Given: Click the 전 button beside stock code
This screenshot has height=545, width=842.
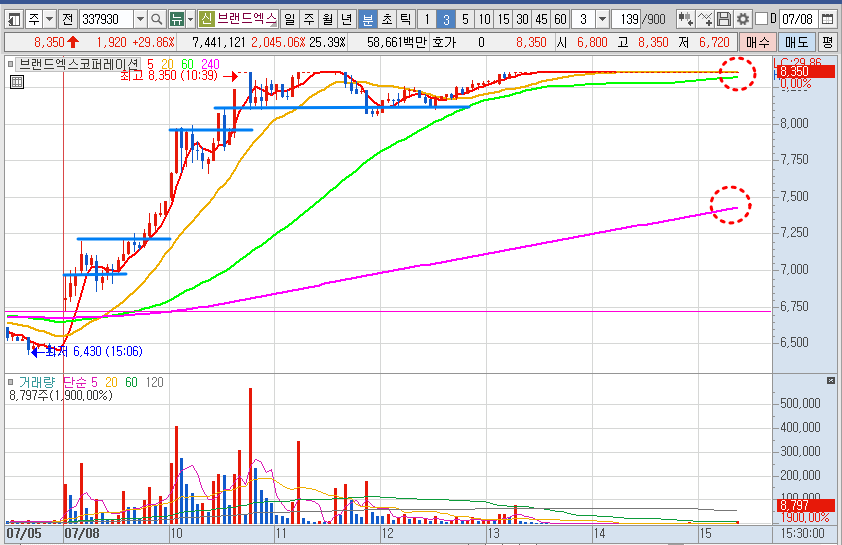Looking at the screenshot, I should click(67, 20).
